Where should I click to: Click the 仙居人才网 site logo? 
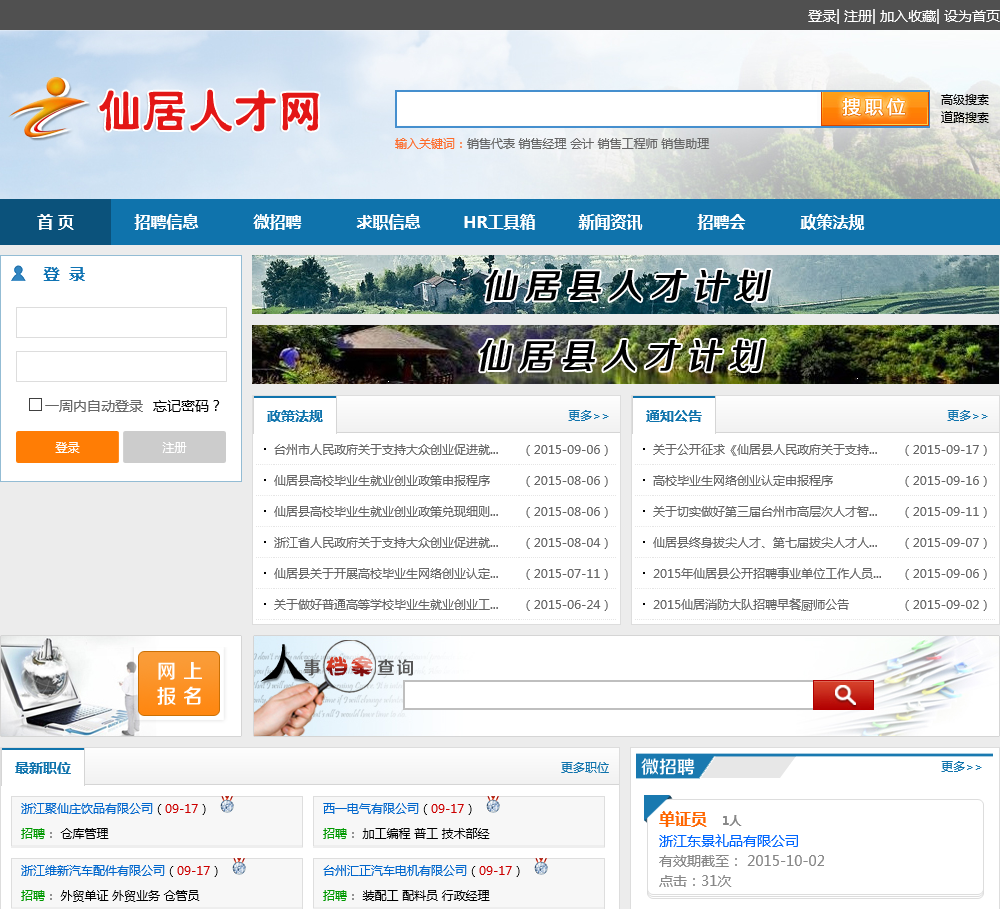tap(166, 109)
